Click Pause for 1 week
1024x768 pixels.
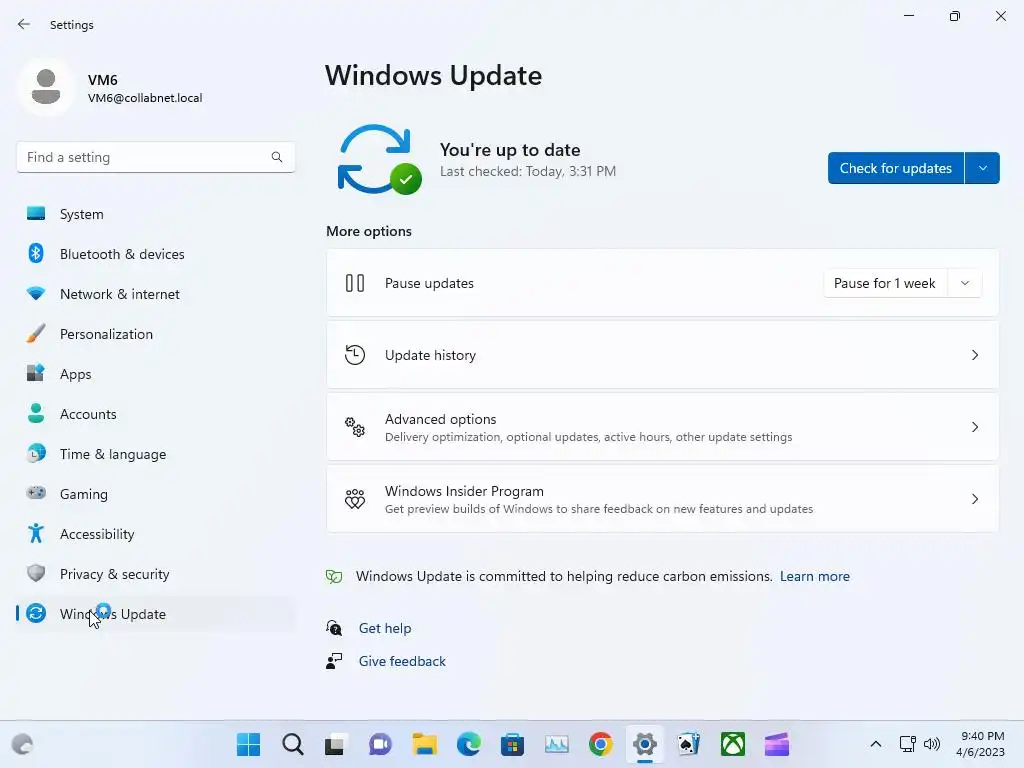(885, 283)
